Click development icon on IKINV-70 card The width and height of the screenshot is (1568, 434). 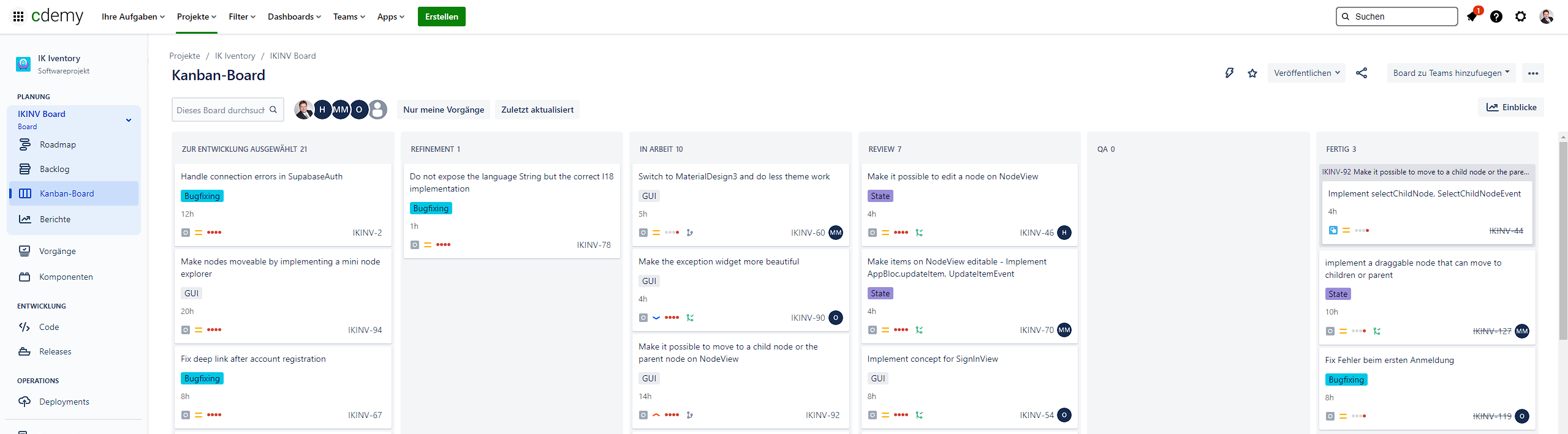[919, 330]
